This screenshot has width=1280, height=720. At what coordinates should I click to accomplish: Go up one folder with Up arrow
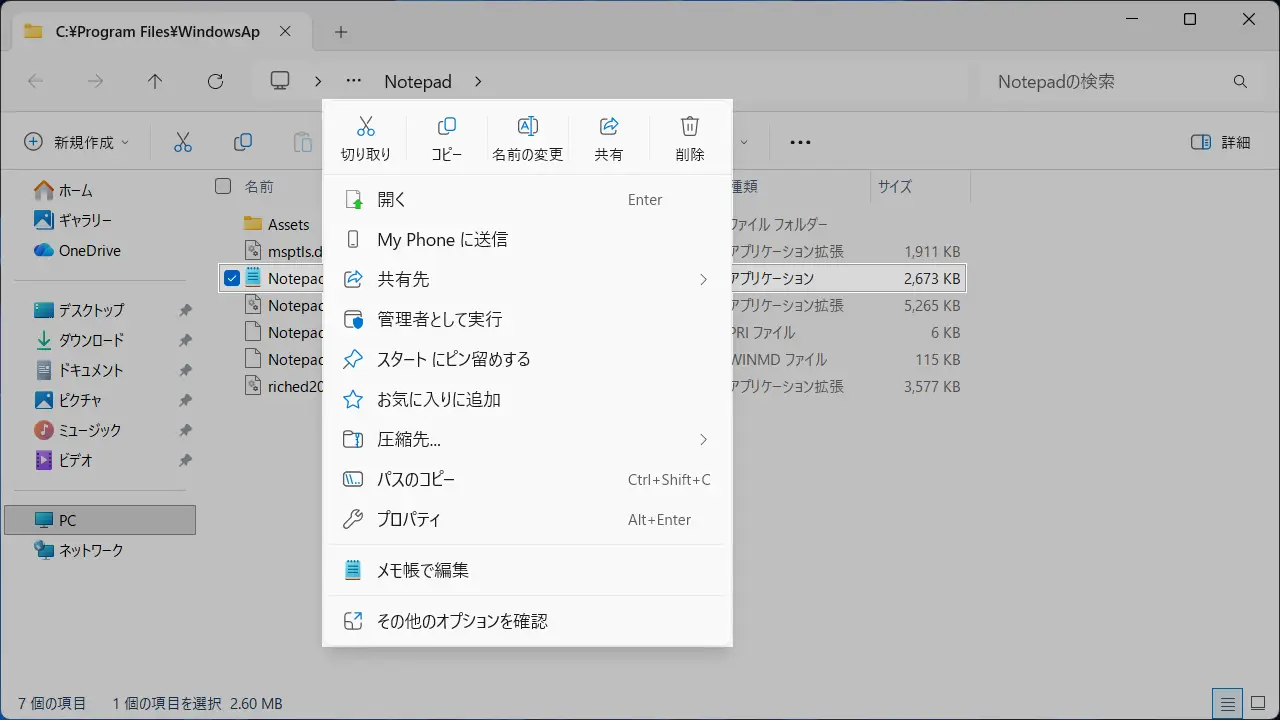pyautogui.click(x=154, y=82)
